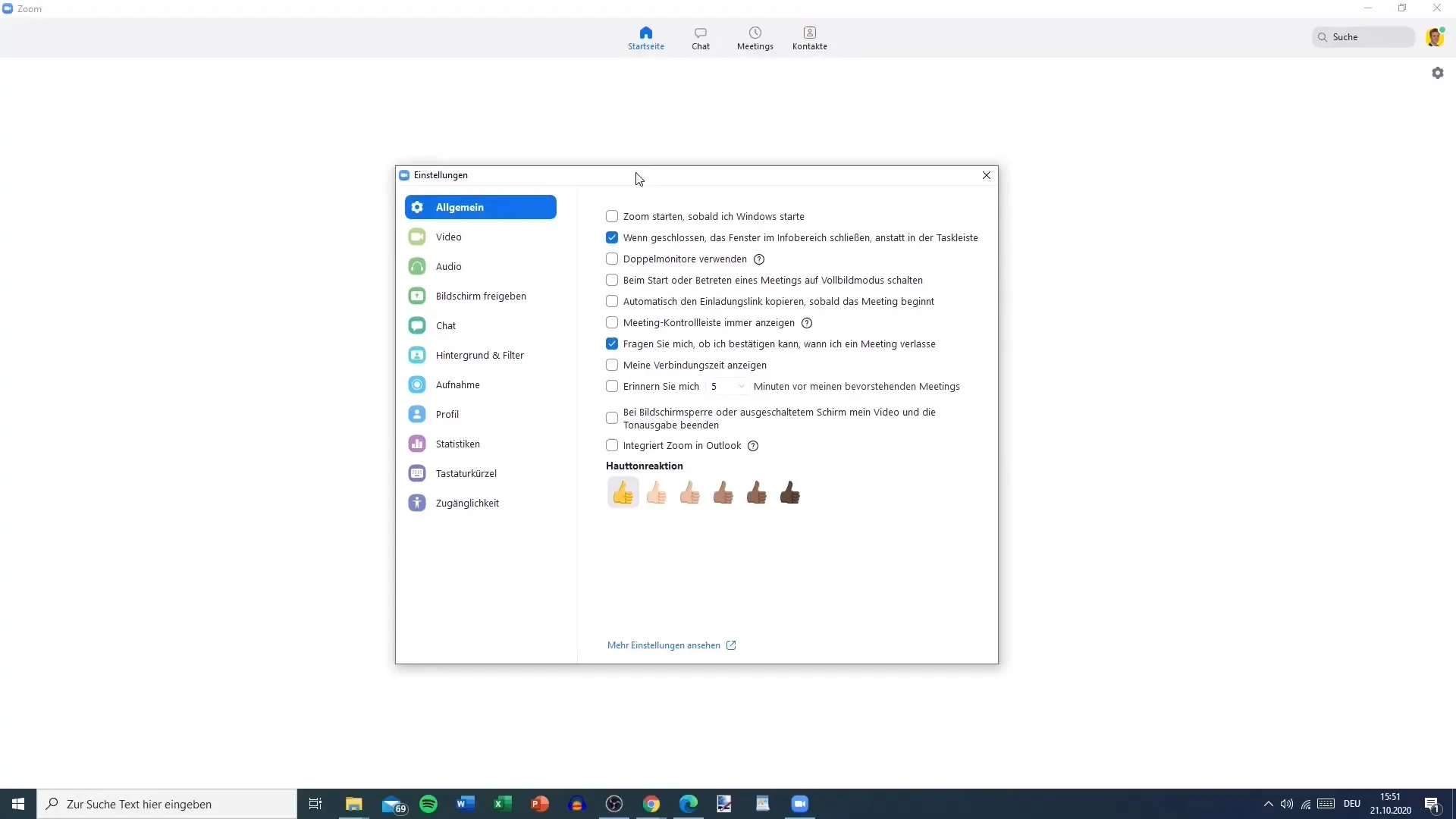Click the Windows taskbar search box
The width and height of the screenshot is (1456, 819).
pos(167,804)
